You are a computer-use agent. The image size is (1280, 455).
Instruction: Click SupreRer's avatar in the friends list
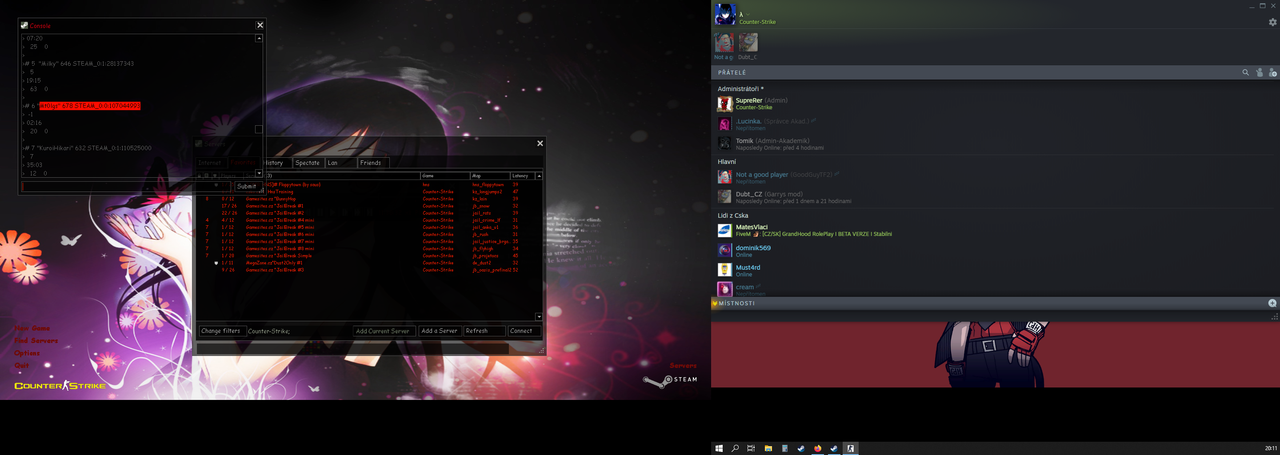pos(725,103)
